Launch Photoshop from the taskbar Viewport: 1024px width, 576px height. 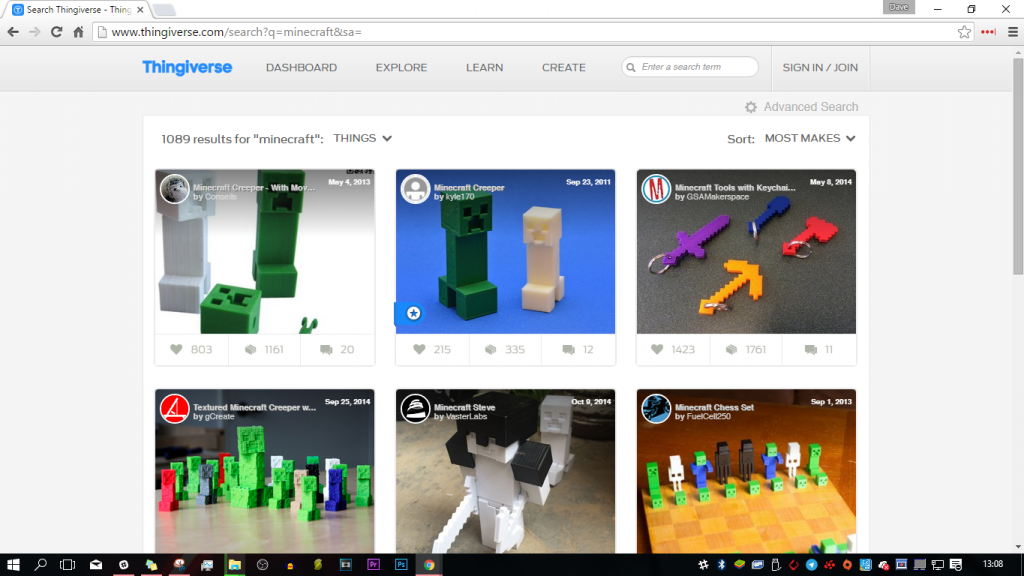coord(401,565)
